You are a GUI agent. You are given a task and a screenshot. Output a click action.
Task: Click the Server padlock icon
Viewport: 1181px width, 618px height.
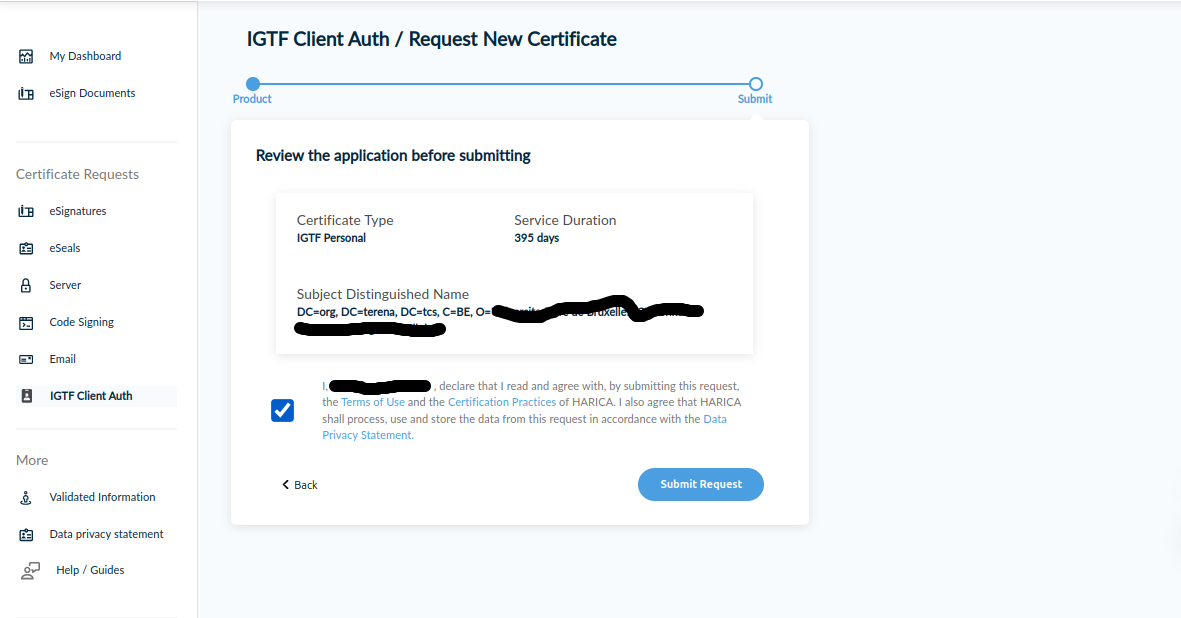pos(27,286)
